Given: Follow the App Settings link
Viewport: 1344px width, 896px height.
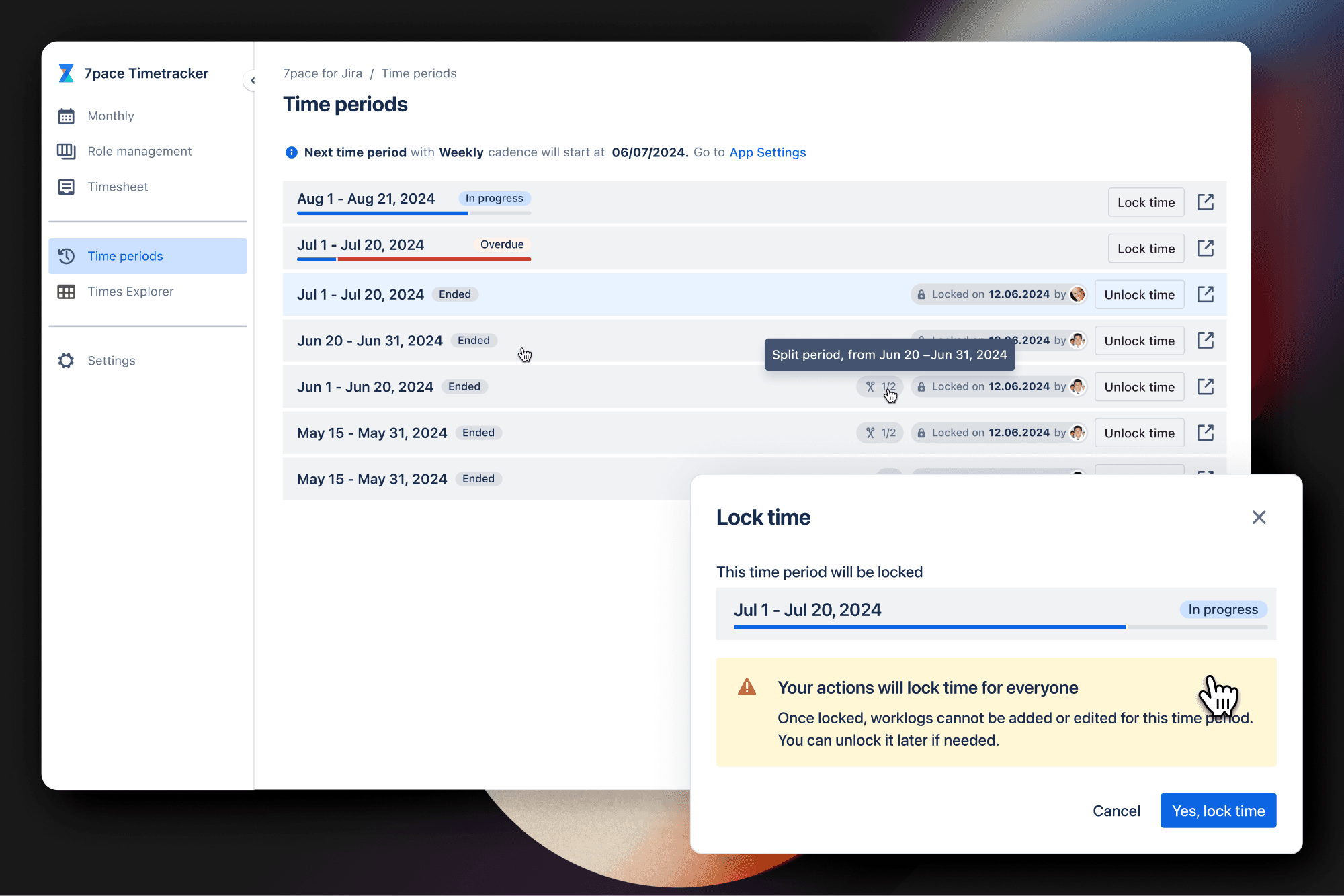Looking at the screenshot, I should tap(767, 152).
